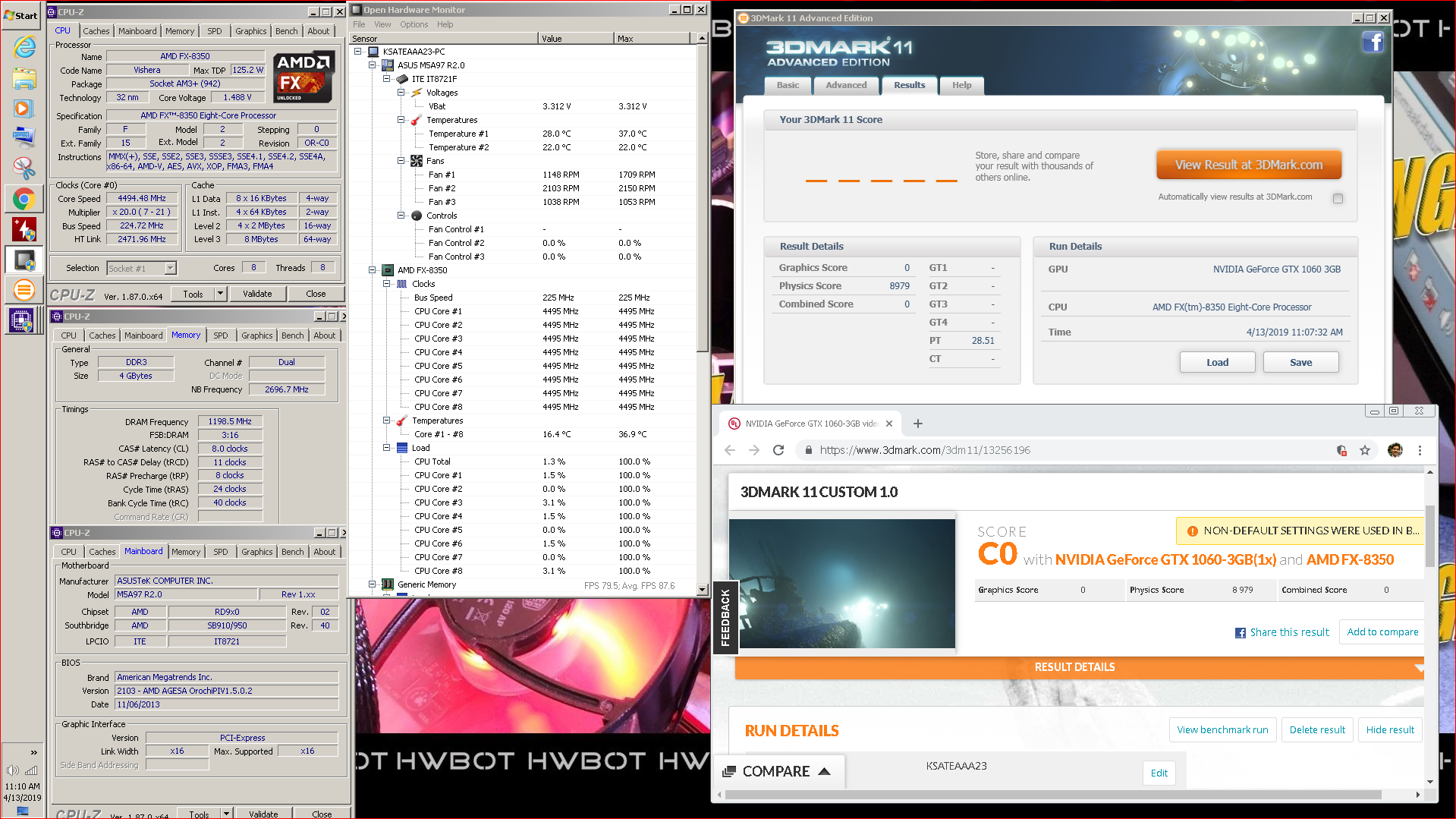The width and height of the screenshot is (1456, 819).
Task: Close the NVIDIA GeForce GTX 1060-3GB tab
Action: pos(889,424)
